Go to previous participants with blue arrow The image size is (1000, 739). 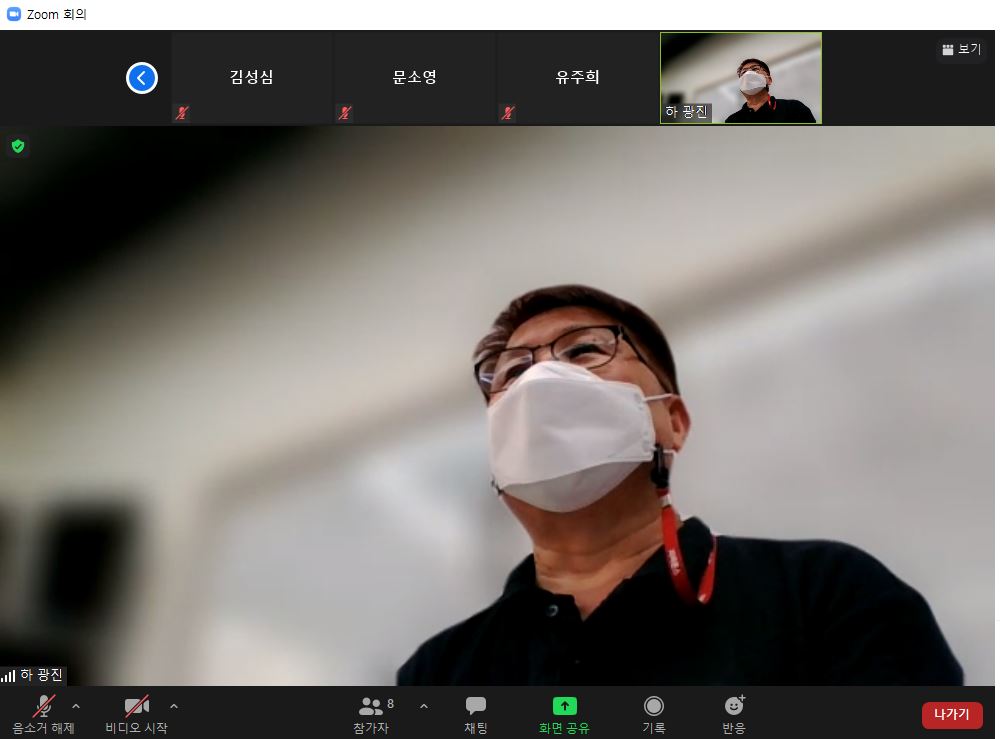(142, 78)
